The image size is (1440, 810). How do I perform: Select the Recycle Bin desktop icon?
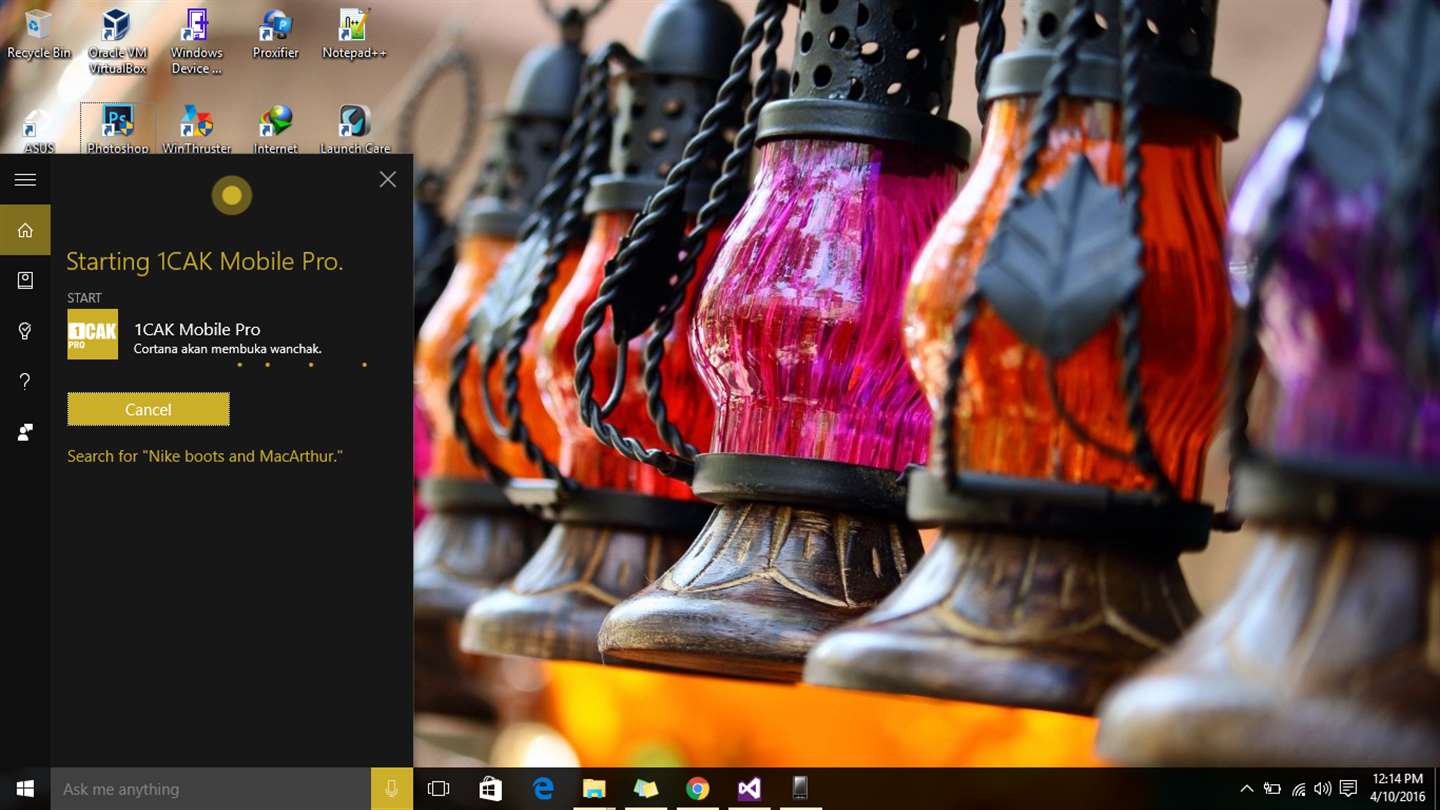click(39, 34)
